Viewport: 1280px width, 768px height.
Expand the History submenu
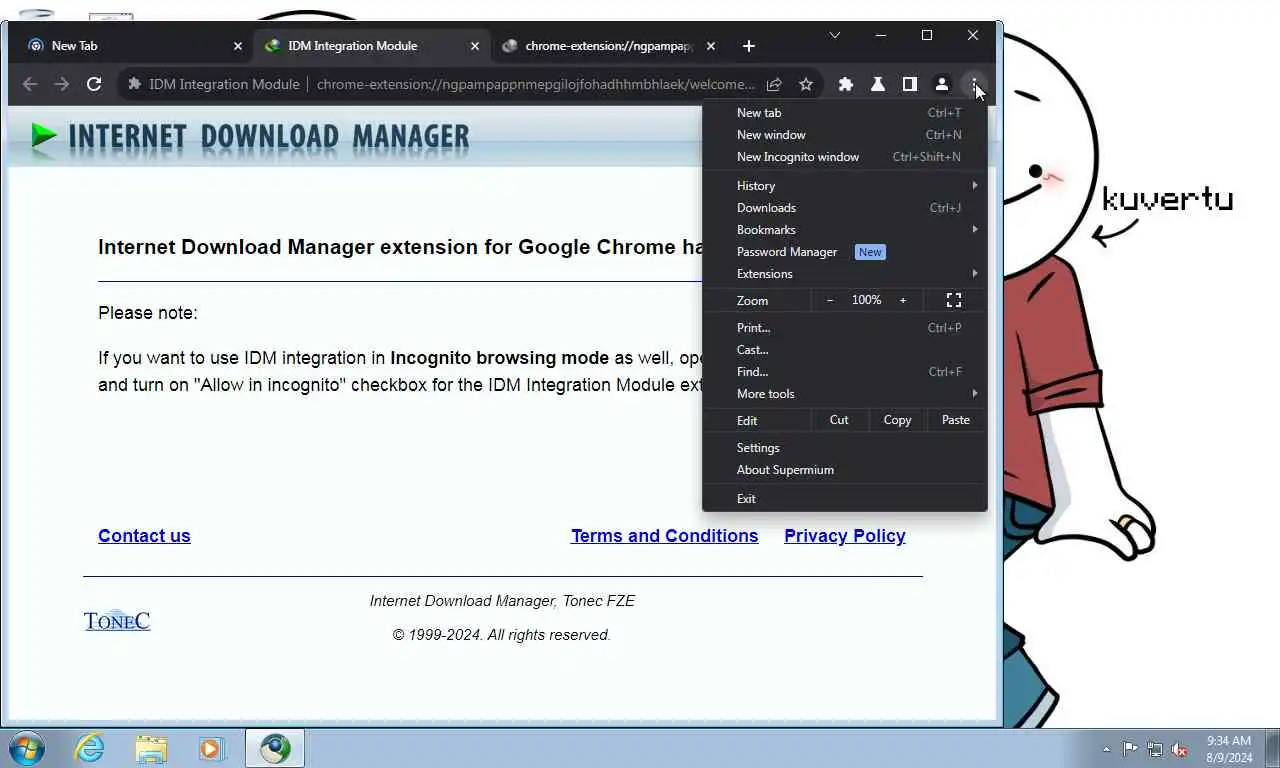845,186
